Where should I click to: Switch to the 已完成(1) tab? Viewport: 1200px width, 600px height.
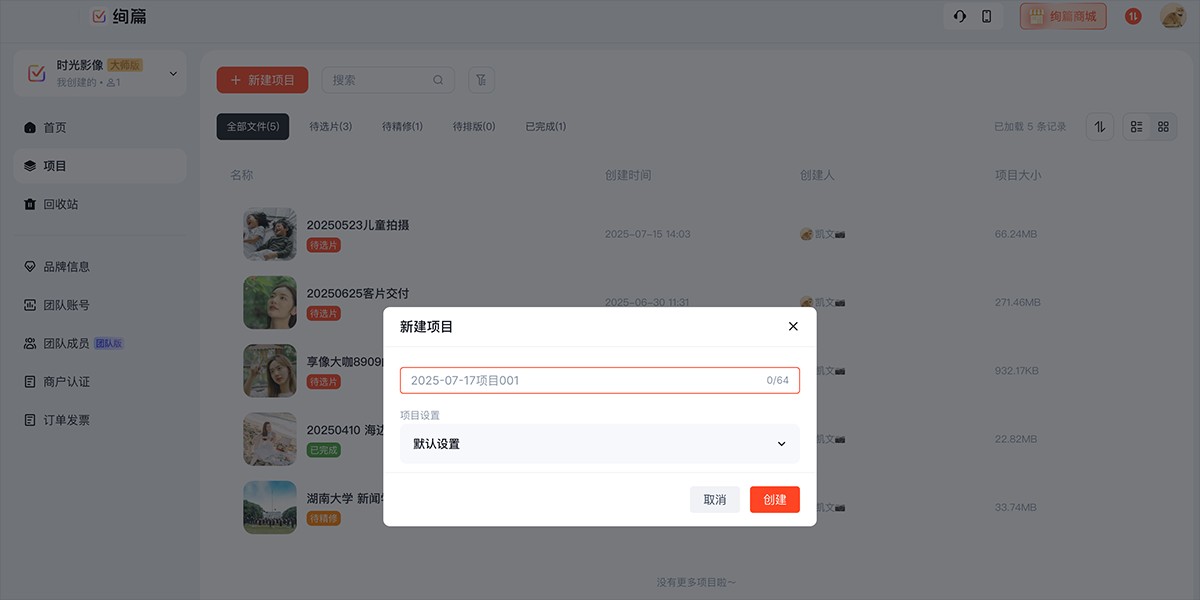pos(546,126)
